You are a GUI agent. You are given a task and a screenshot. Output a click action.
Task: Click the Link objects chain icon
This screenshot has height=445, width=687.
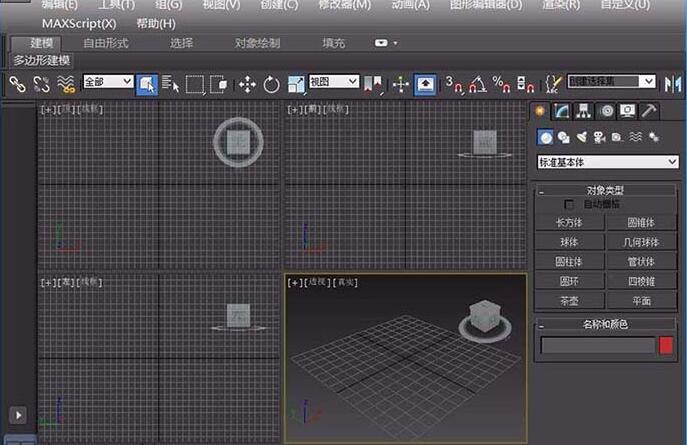[17, 84]
